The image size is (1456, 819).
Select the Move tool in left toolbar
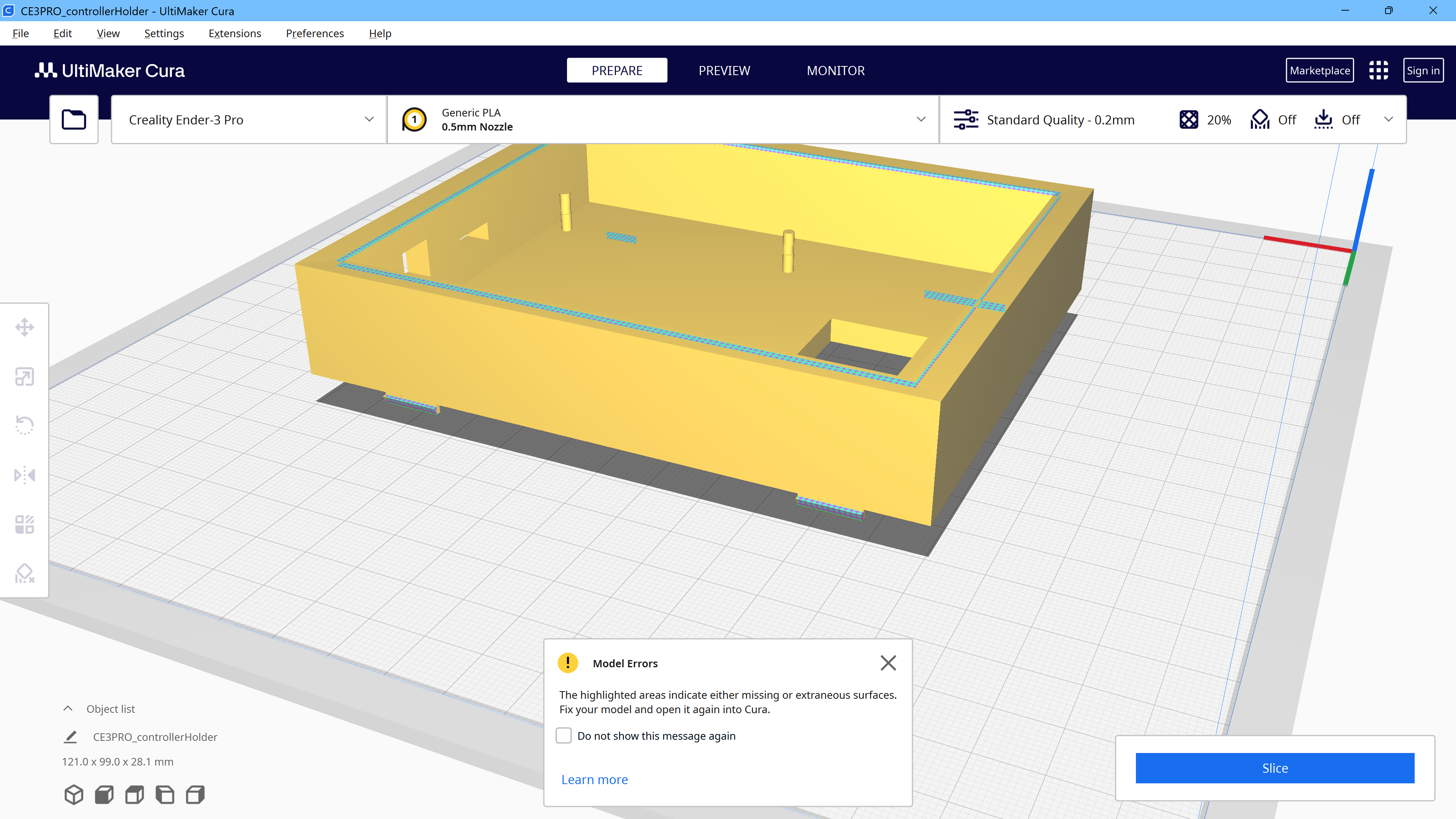[24, 327]
